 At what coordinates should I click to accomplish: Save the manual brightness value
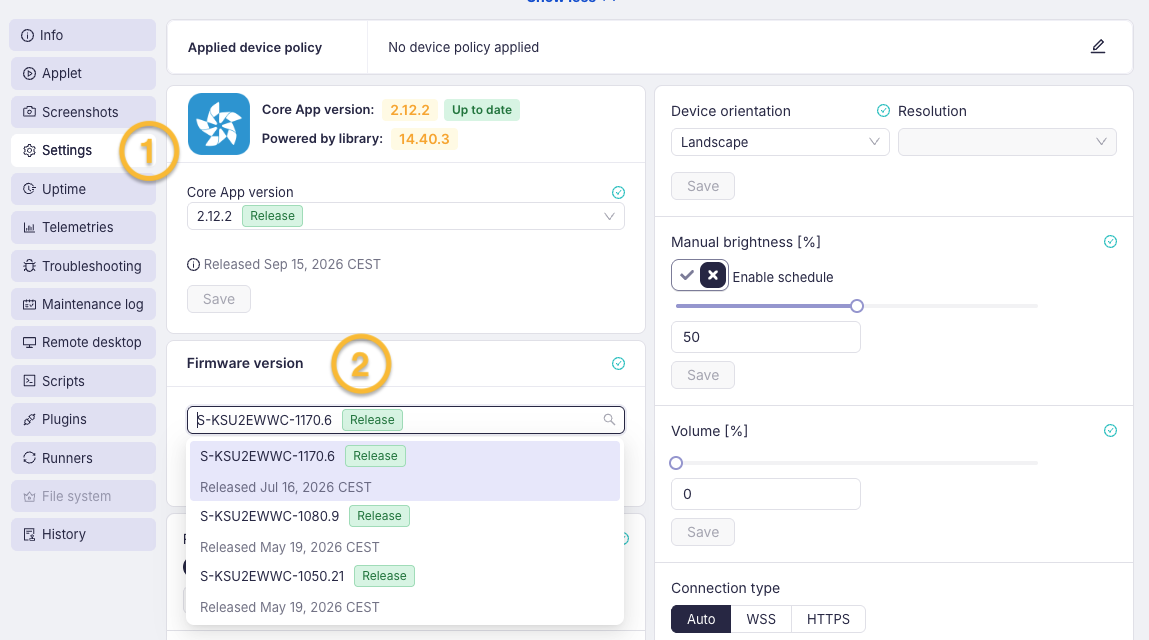click(703, 375)
